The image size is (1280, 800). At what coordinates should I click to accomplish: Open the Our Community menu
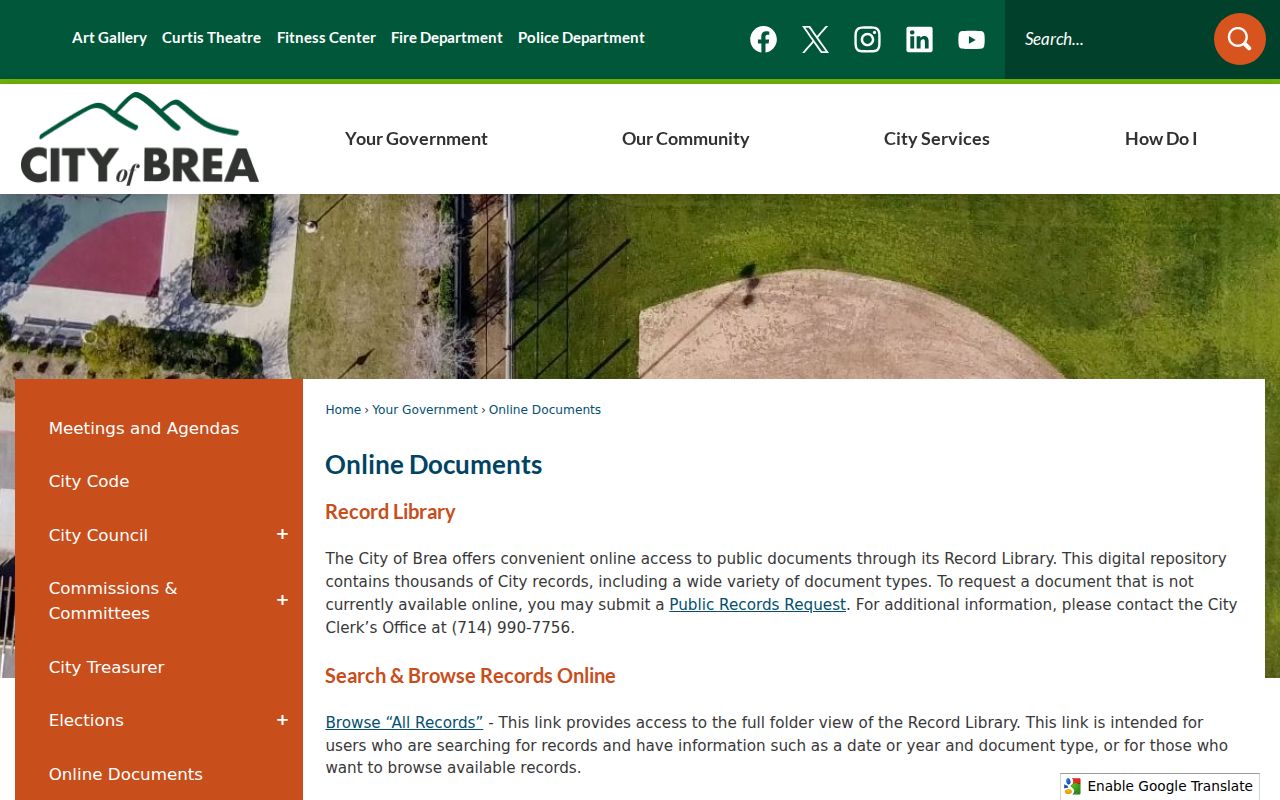click(x=685, y=138)
